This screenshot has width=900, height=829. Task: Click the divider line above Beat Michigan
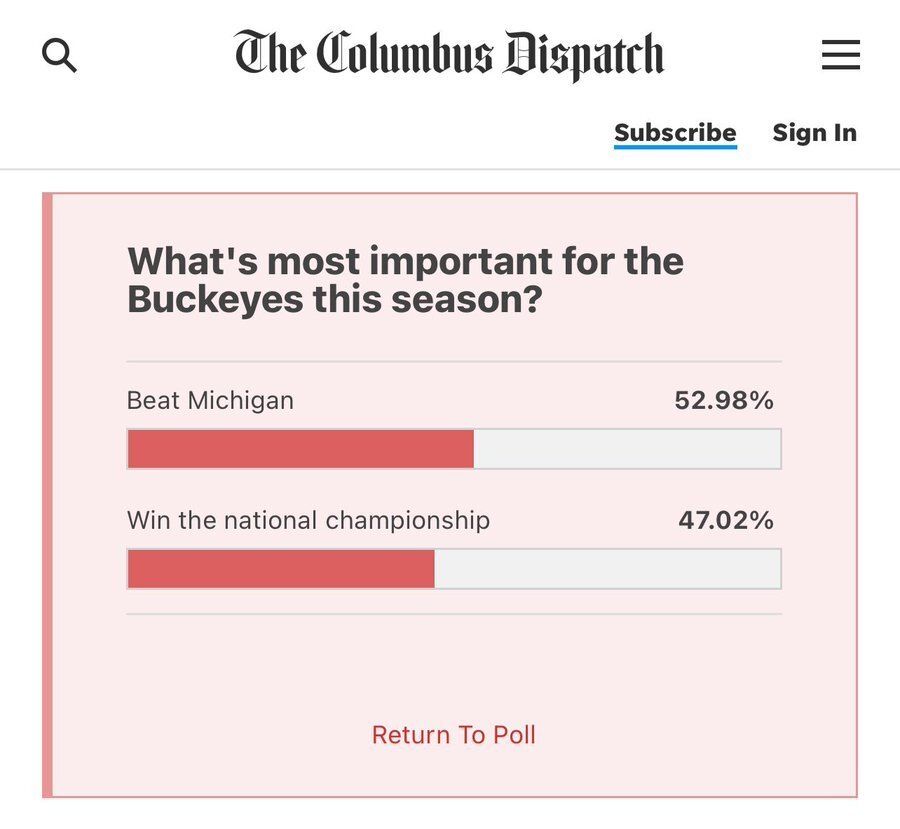[x=454, y=362]
